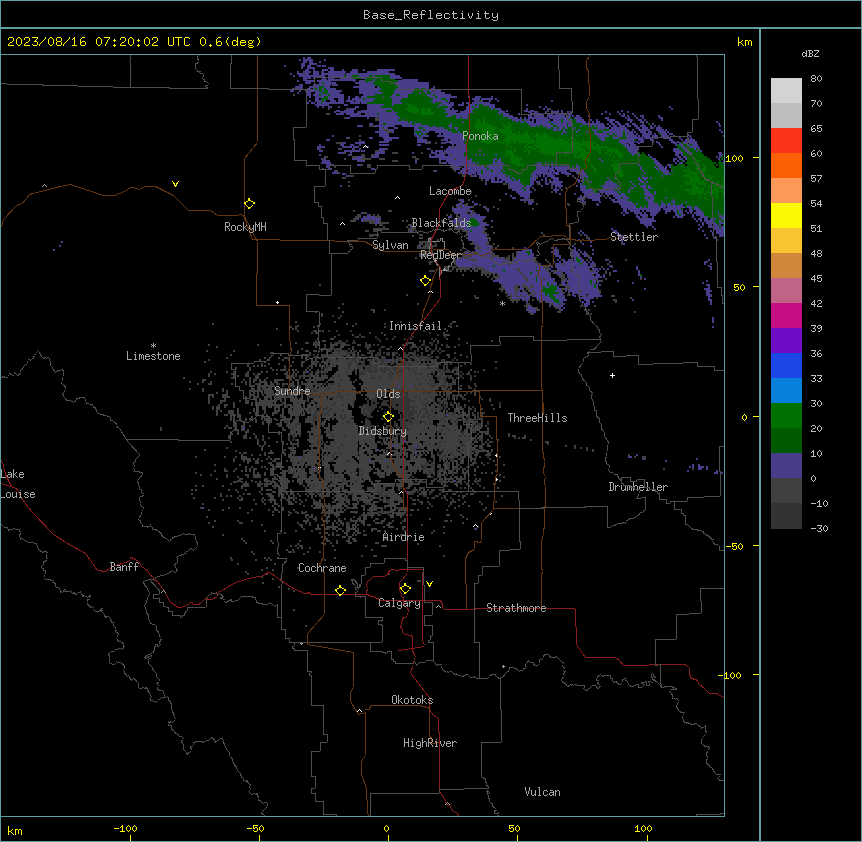Click the yellow diamond marker south of RedDeer
This screenshot has height=842, width=862.
(x=426, y=281)
